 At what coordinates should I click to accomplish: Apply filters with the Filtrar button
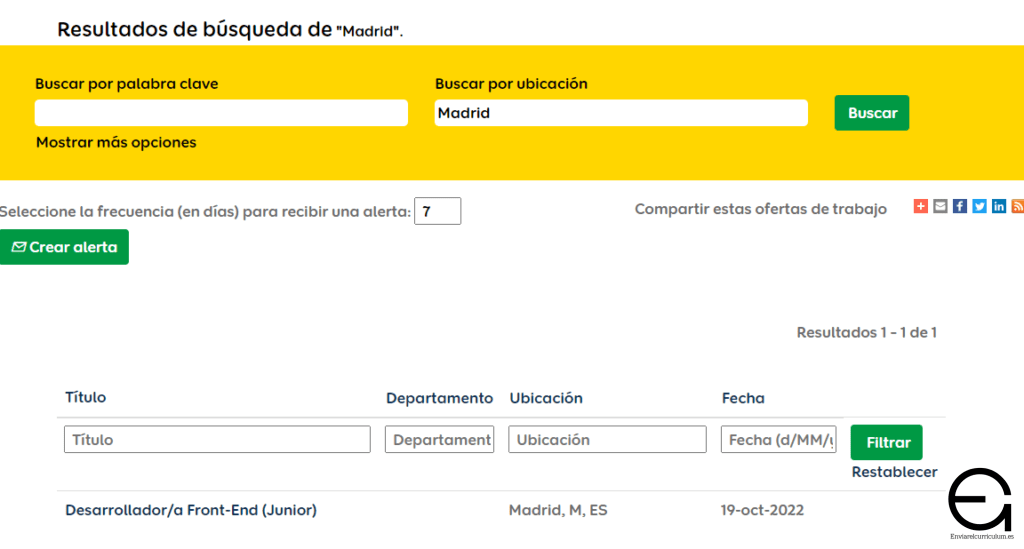[x=887, y=442]
